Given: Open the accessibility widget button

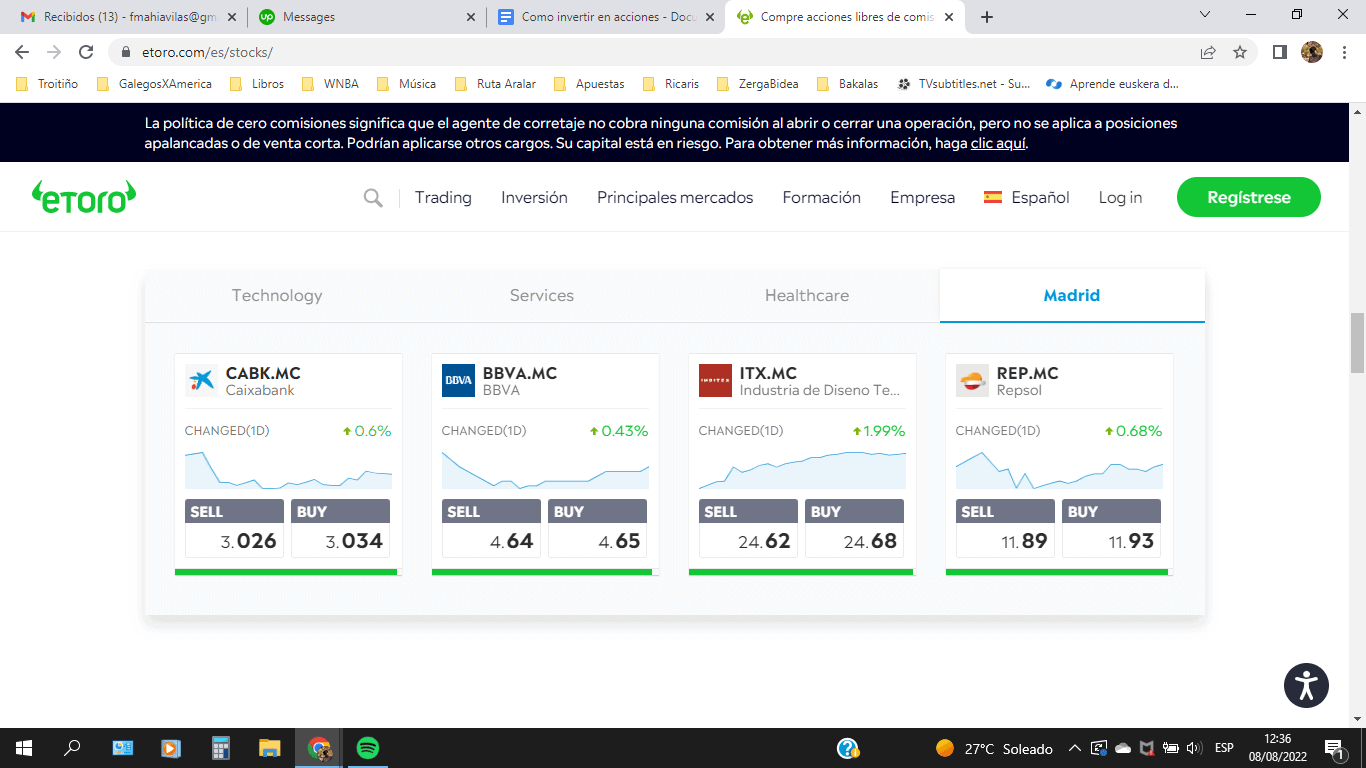Looking at the screenshot, I should (1306, 686).
